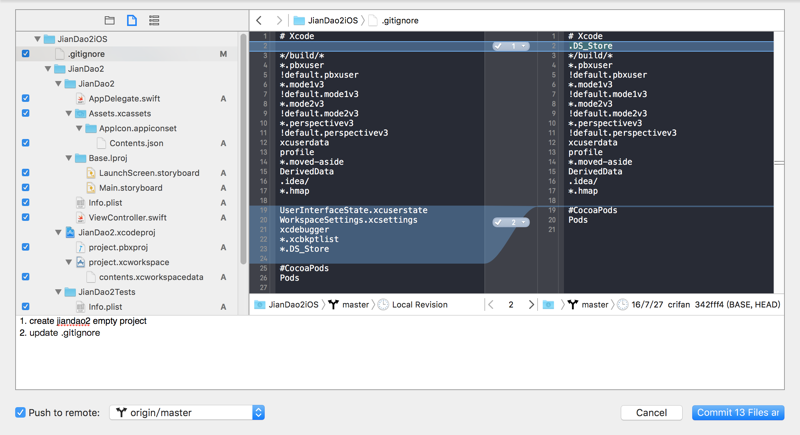Click 'UserInterfaceState.xcuserstate' line in left pane
The width and height of the screenshot is (800, 435).
353,210
